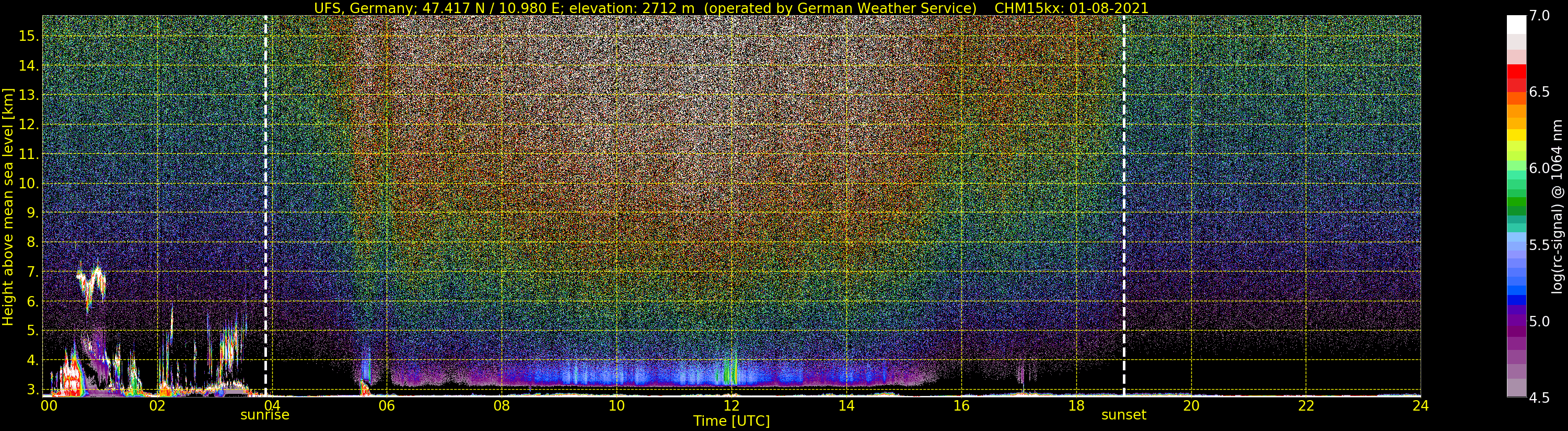Click the '12' time tick label
The width and height of the screenshot is (1568, 431).
[x=731, y=405]
